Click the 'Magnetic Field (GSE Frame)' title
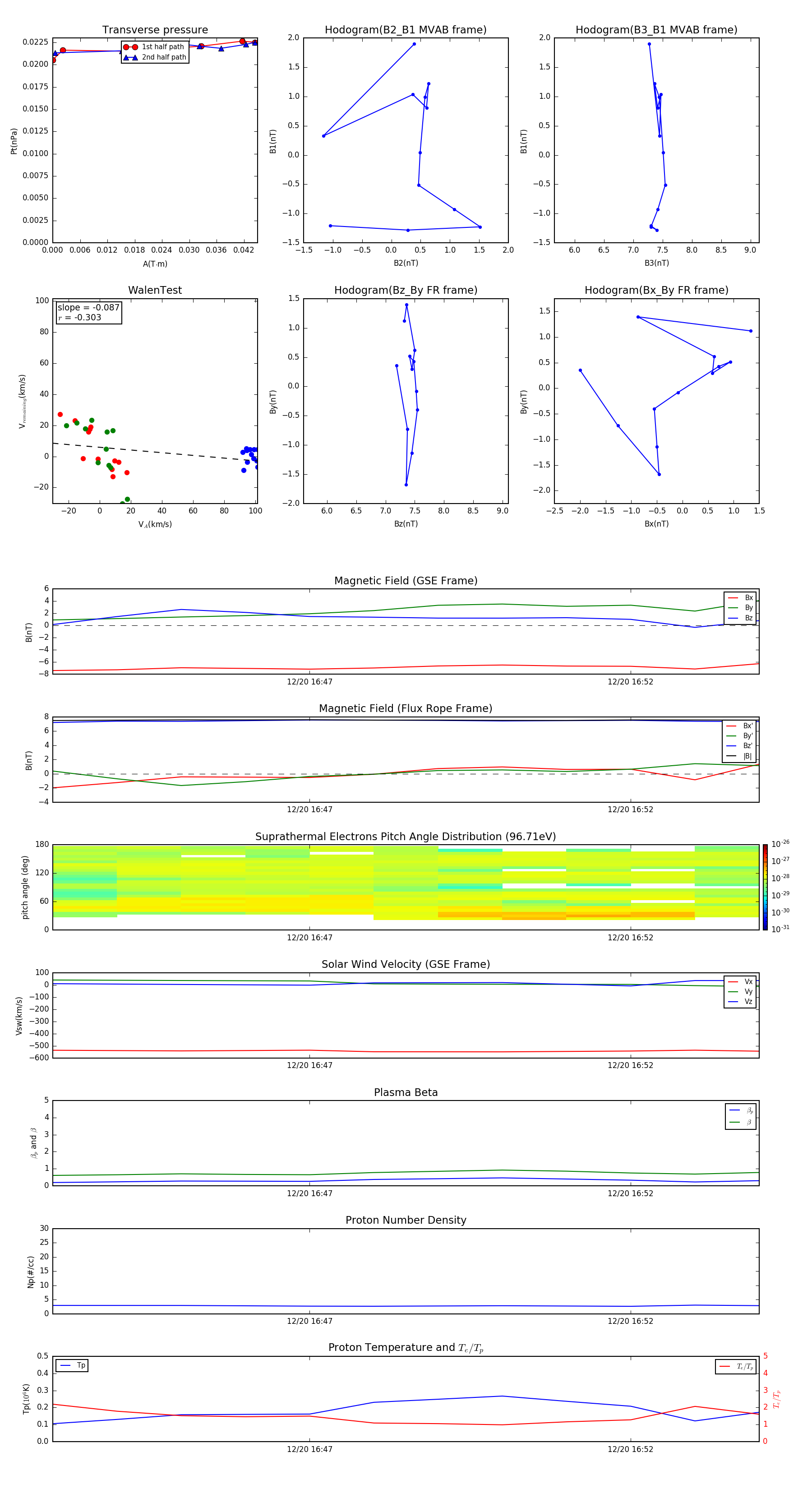 (406, 581)
